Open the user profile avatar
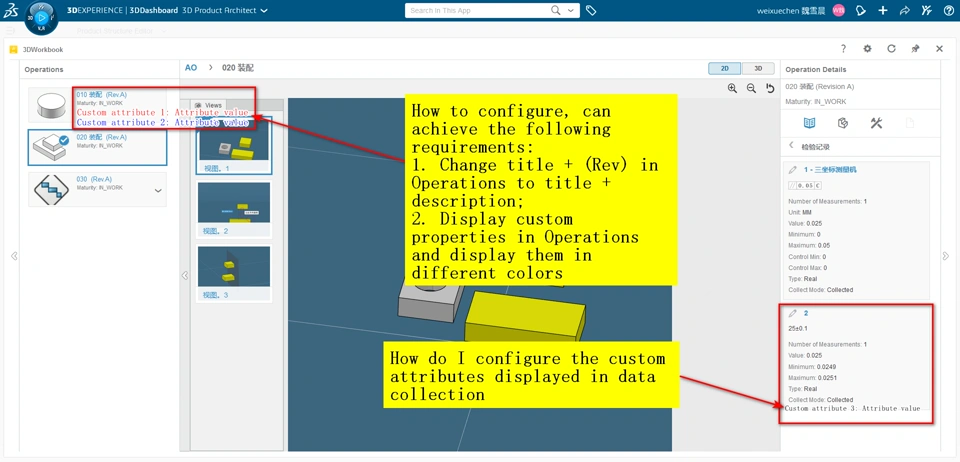960x462 pixels. coord(839,10)
